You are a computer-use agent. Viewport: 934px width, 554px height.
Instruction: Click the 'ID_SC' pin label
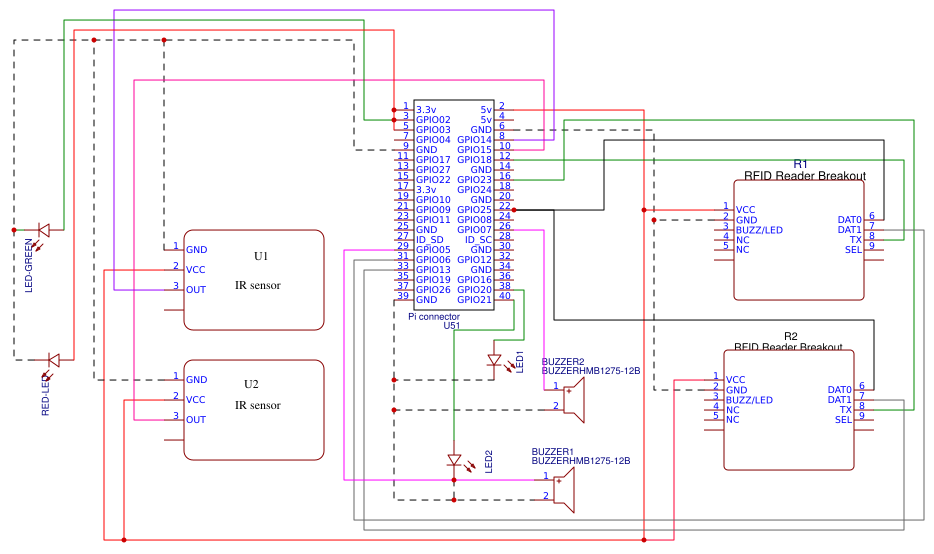pyautogui.click(x=478, y=240)
